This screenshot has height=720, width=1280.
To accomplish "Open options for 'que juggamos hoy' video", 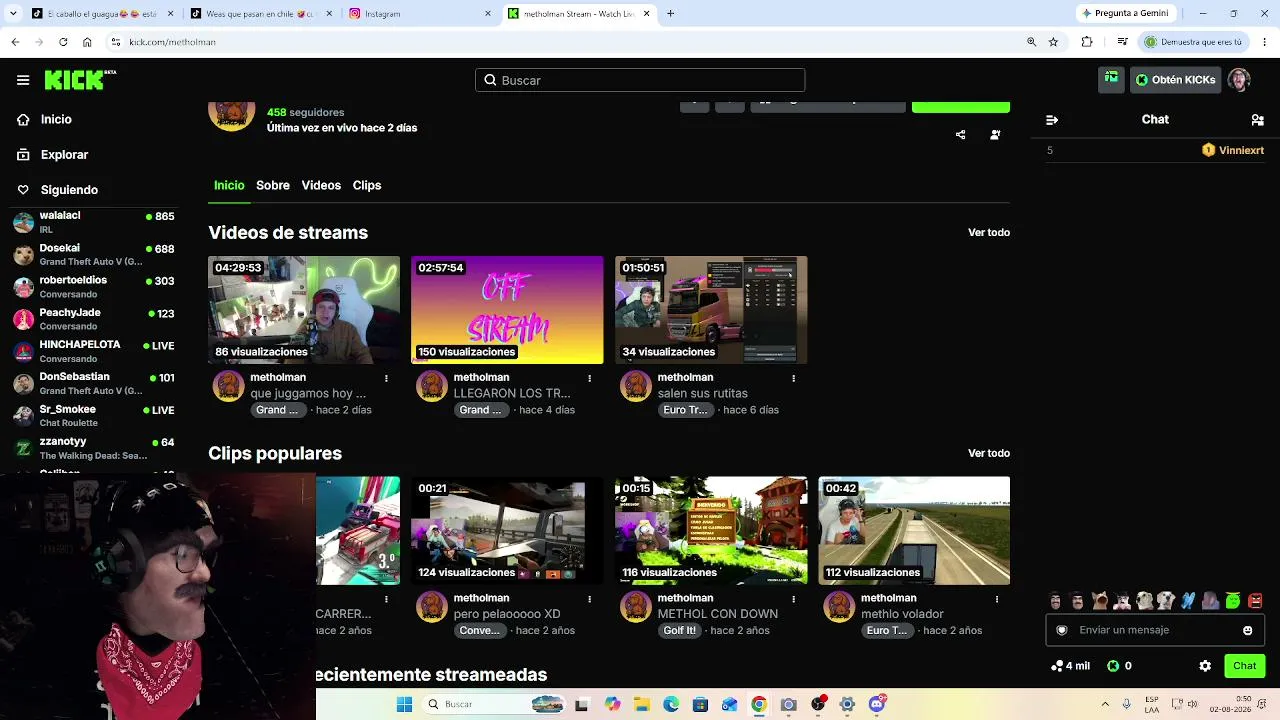I will tap(386, 378).
